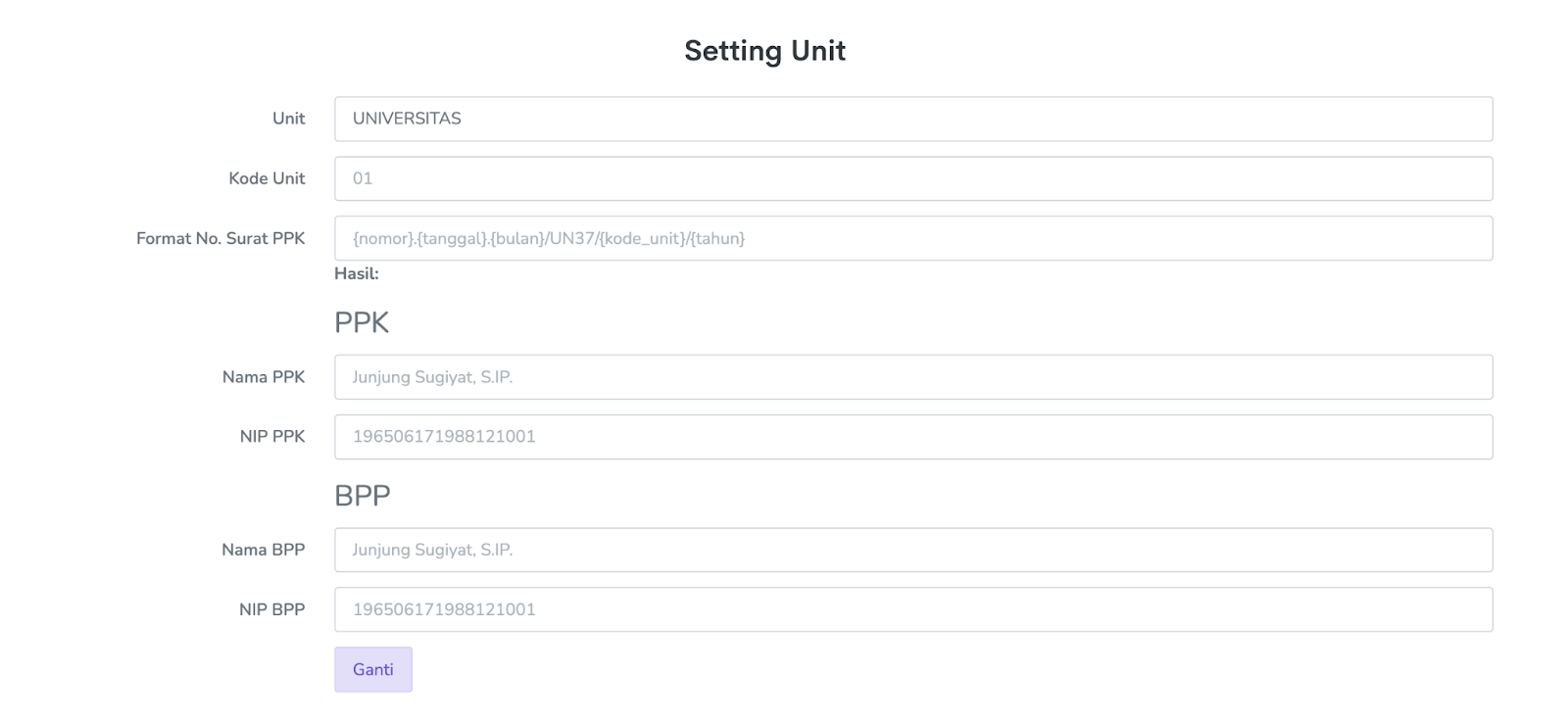Click the "Format No. Surat PPK" label
The image size is (1568, 724).
click(x=220, y=238)
